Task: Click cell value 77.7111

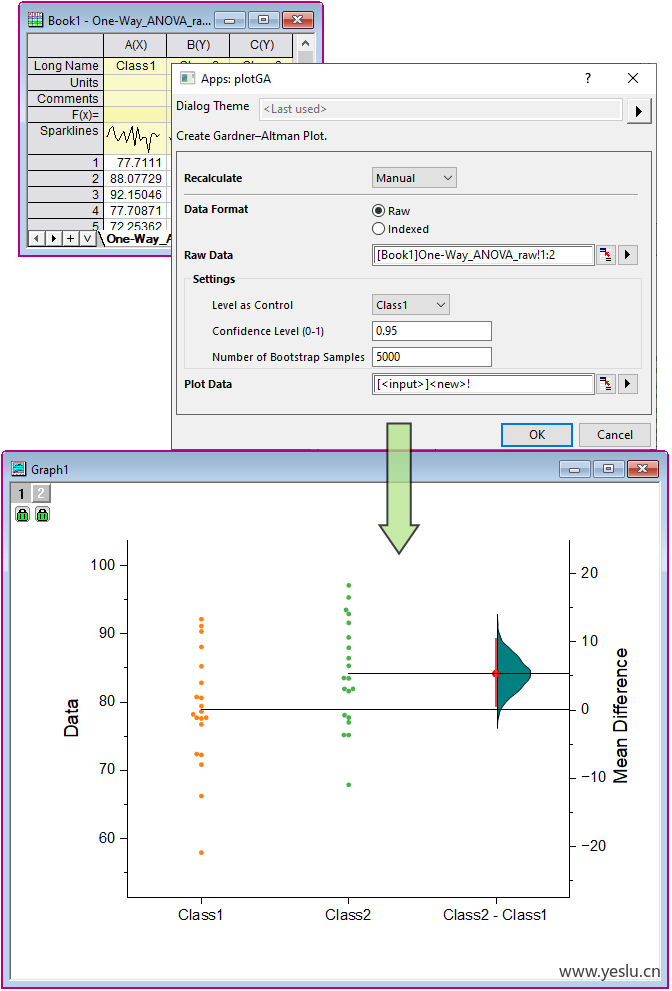Action: pyautogui.click(x=135, y=163)
